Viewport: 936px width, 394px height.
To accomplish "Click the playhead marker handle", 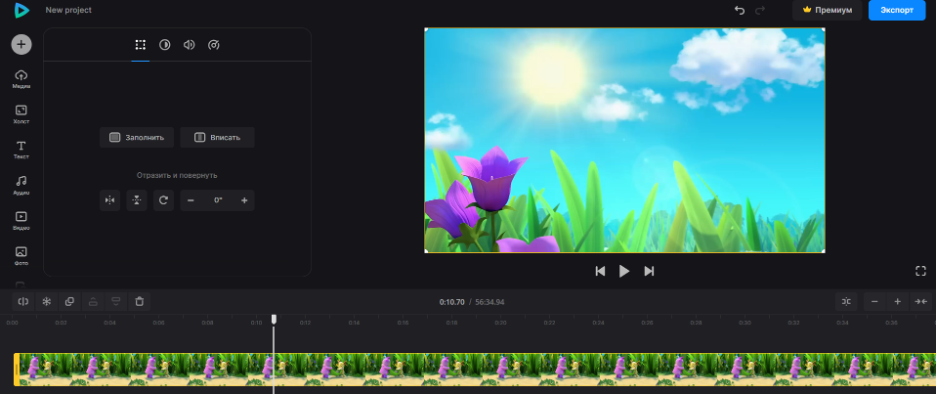I will pos(274,319).
